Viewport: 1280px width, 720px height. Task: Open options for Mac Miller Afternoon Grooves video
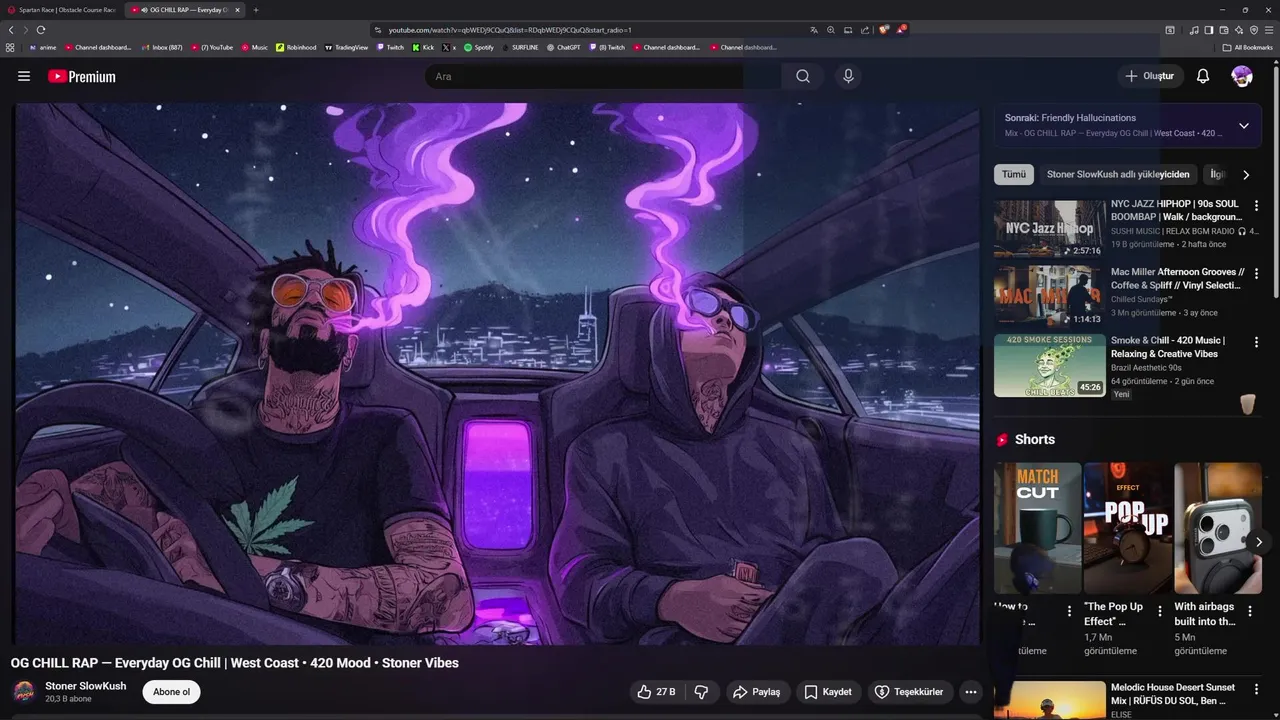[1257, 273]
